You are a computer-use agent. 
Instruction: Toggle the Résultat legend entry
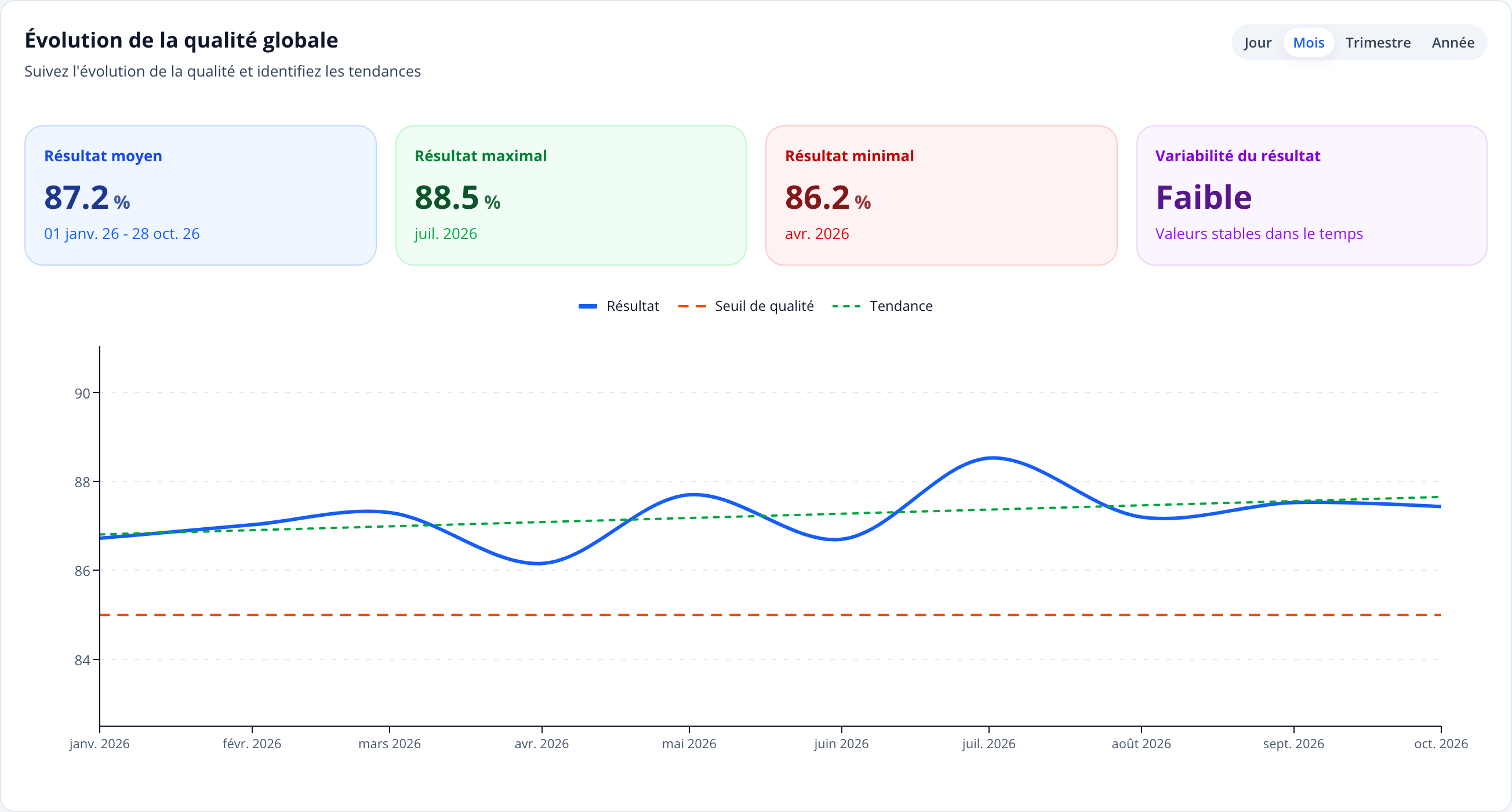[619, 306]
